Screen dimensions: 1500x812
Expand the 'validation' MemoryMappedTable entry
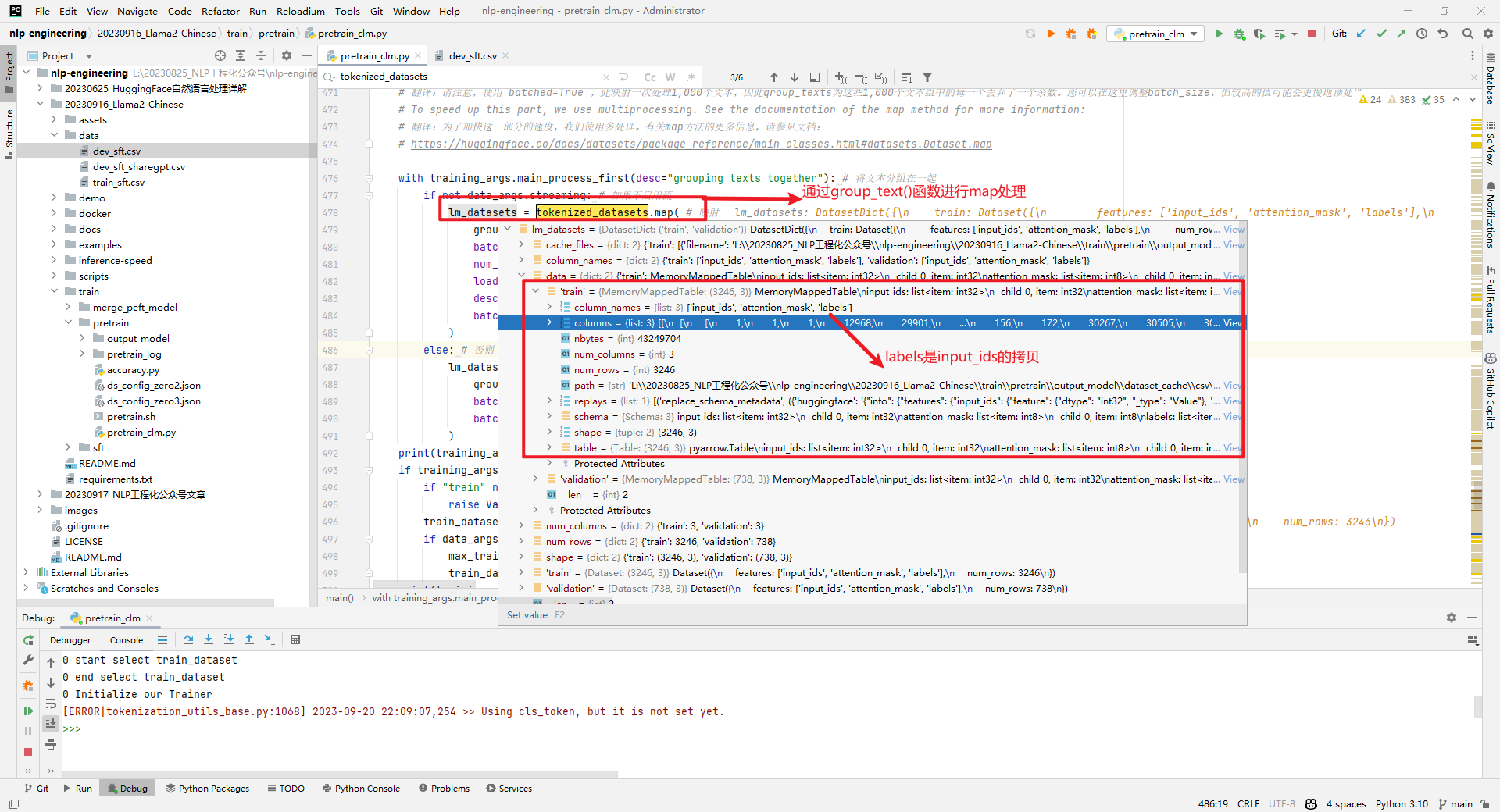coord(535,479)
